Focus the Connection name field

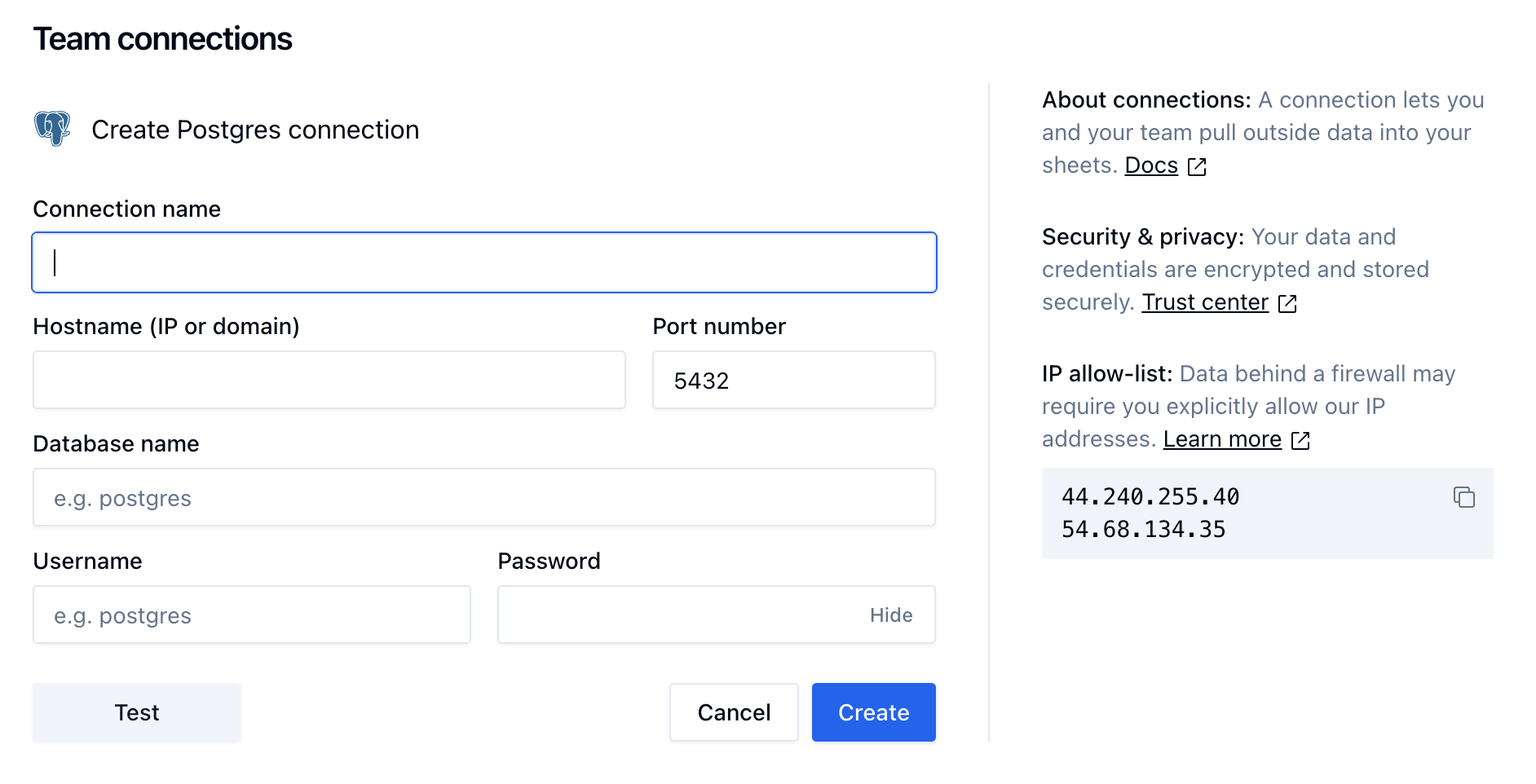pos(483,262)
